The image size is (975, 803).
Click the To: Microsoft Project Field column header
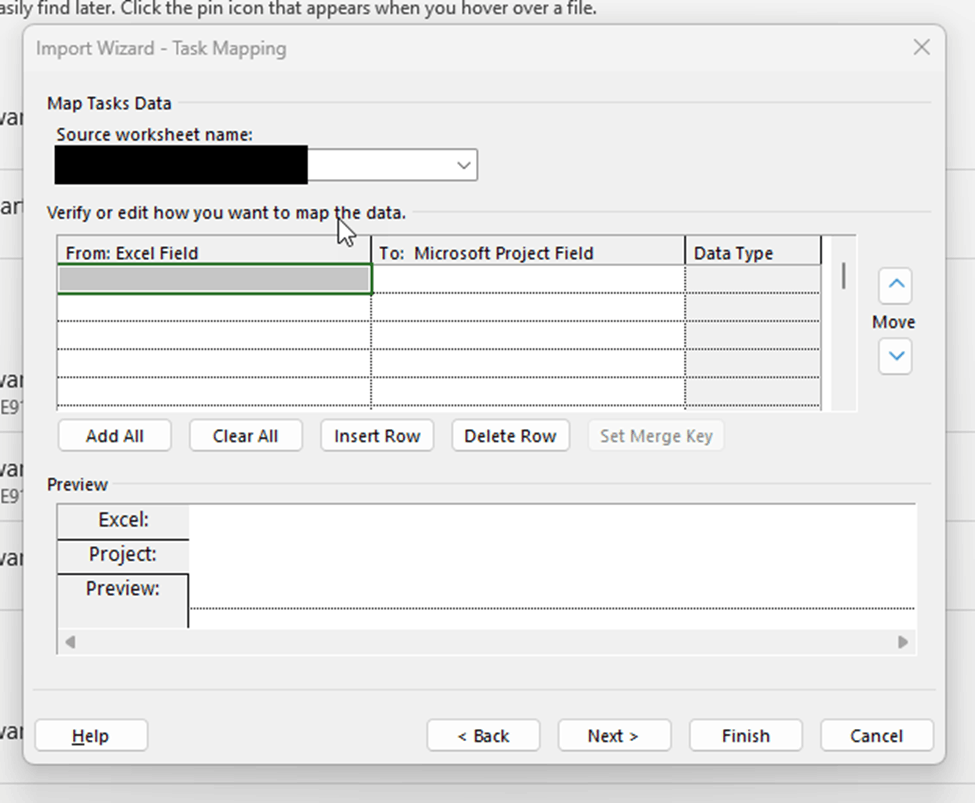point(527,252)
